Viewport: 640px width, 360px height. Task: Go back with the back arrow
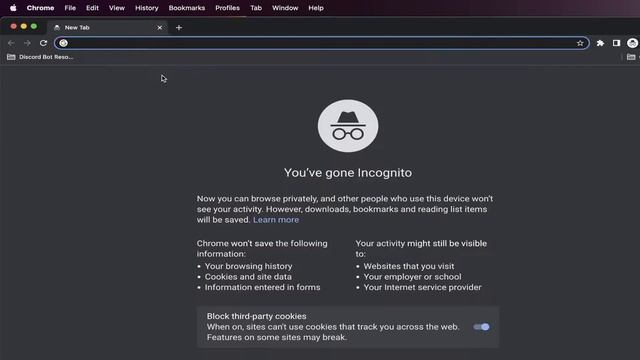[x=11, y=43]
